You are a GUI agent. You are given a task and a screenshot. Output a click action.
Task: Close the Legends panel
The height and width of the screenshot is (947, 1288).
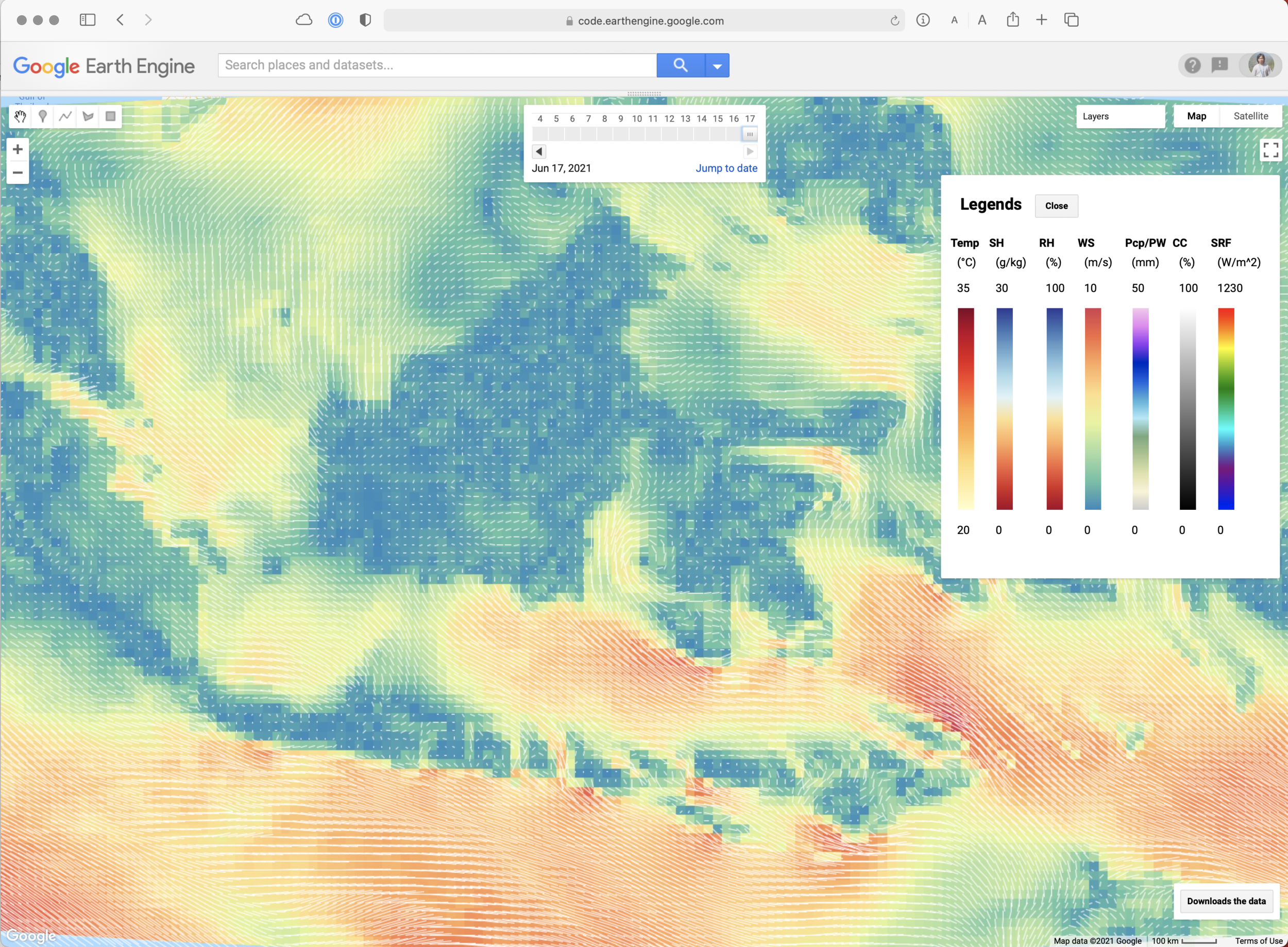point(1056,206)
